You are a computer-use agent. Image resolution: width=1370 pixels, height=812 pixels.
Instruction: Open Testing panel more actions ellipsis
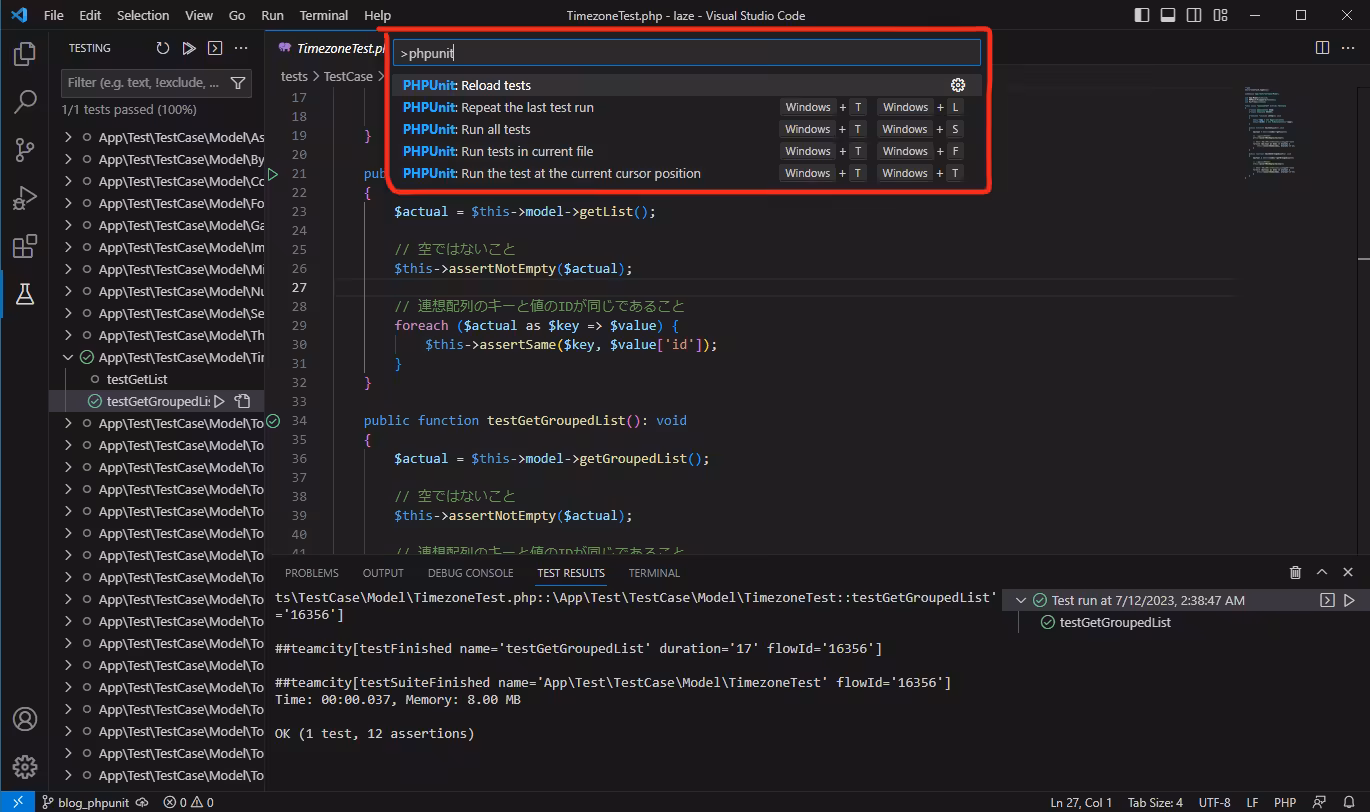241,48
